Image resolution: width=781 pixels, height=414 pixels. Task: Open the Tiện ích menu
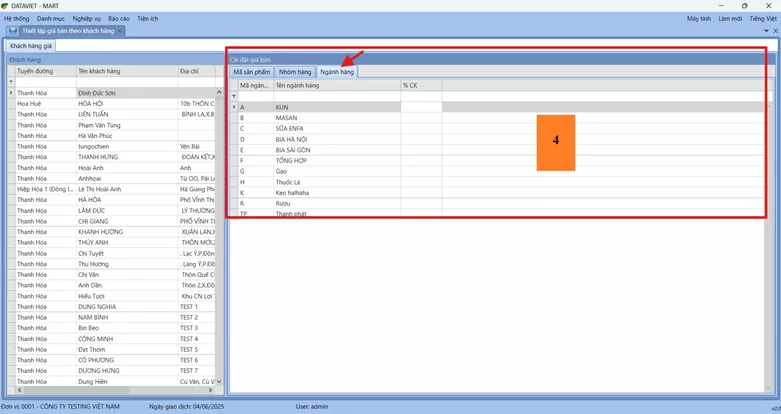[x=148, y=18]
